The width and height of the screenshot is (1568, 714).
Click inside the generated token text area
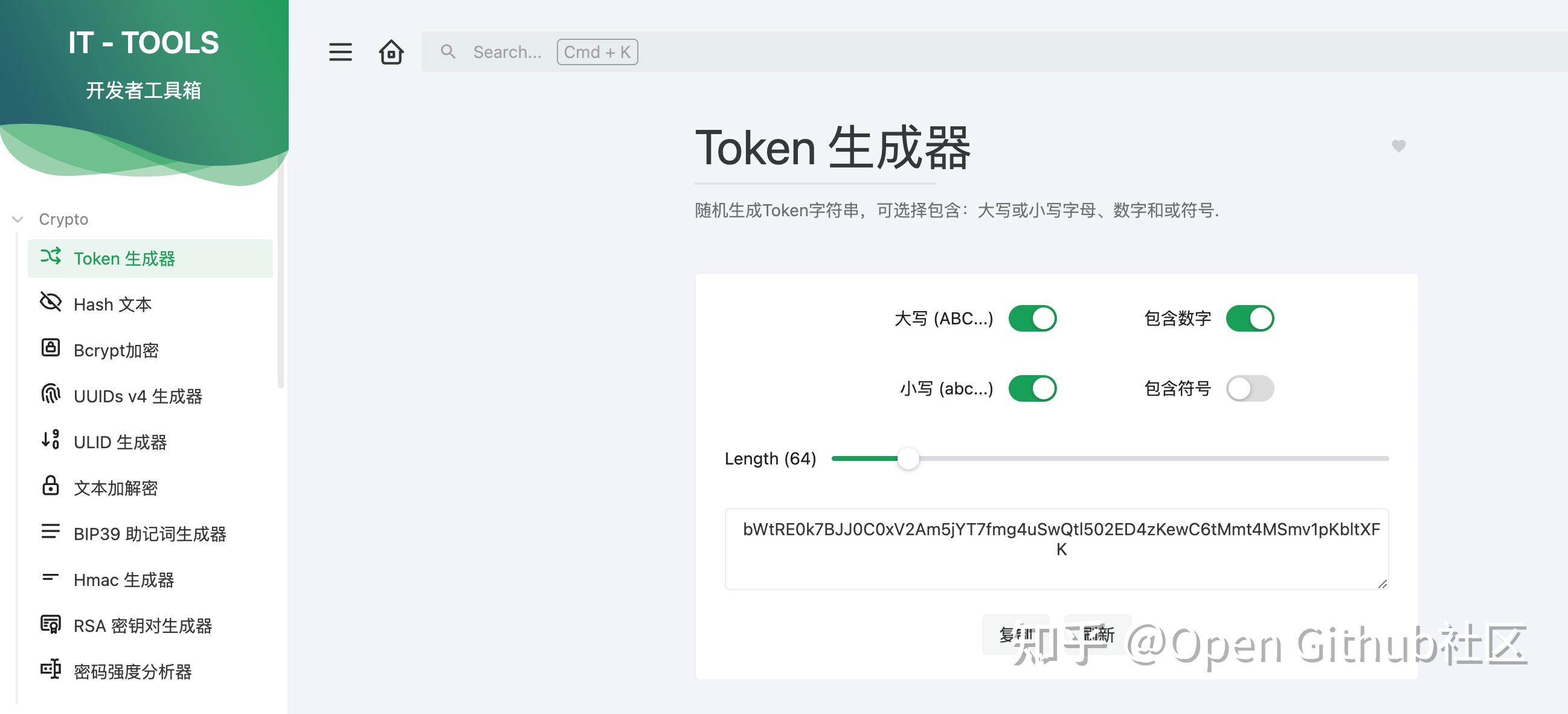(x=1057, y=548)
